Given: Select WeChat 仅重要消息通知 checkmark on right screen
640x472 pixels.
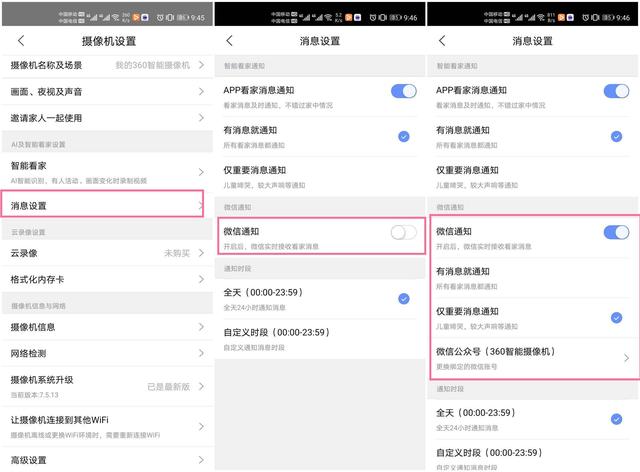Looking at the screenshot, I should pyautogui.click(x=616, y=318).
